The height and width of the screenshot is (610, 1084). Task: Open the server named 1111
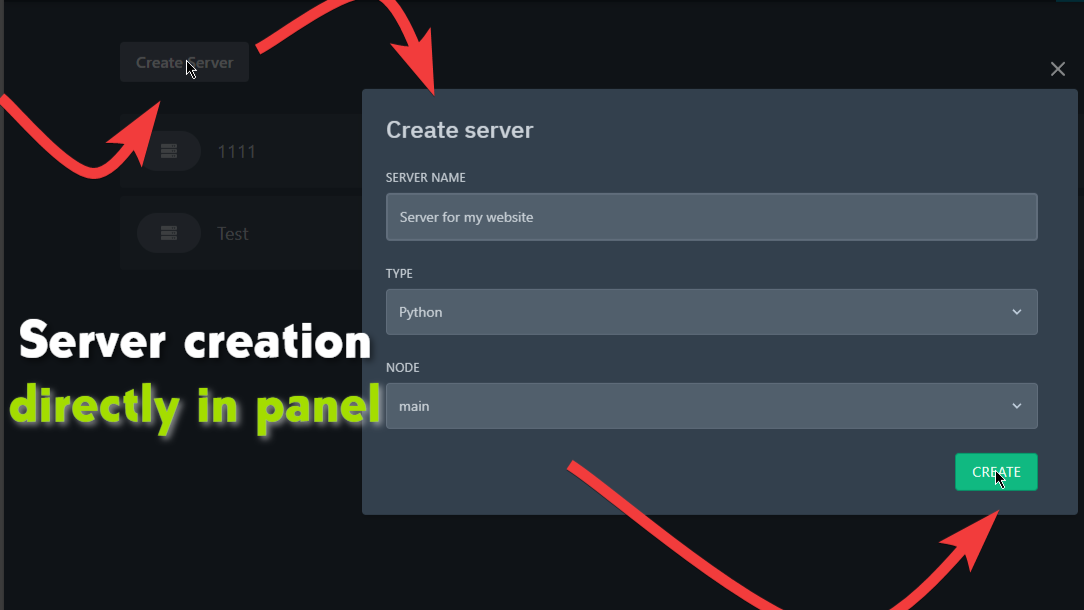click(237, 152)
